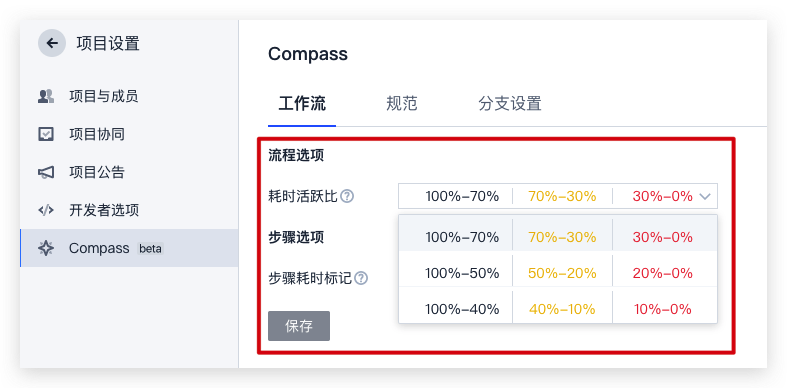Click the Compass star icon in sidebar
The width and height of the screenshot is (787, 388).
[x=46, y=248]
